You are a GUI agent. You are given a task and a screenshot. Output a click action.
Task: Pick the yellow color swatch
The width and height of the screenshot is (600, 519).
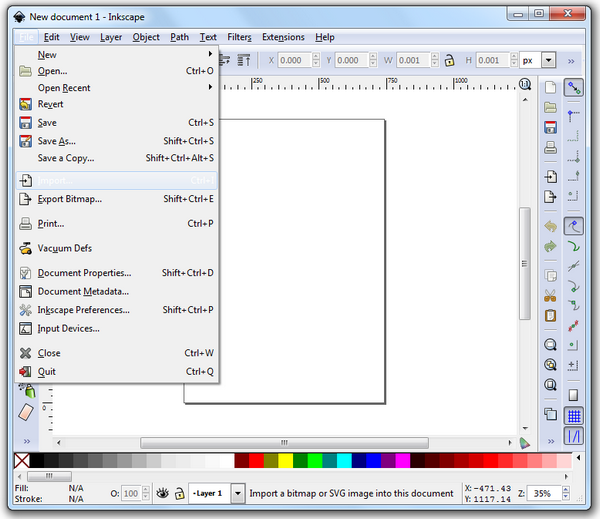coord(285,460)
